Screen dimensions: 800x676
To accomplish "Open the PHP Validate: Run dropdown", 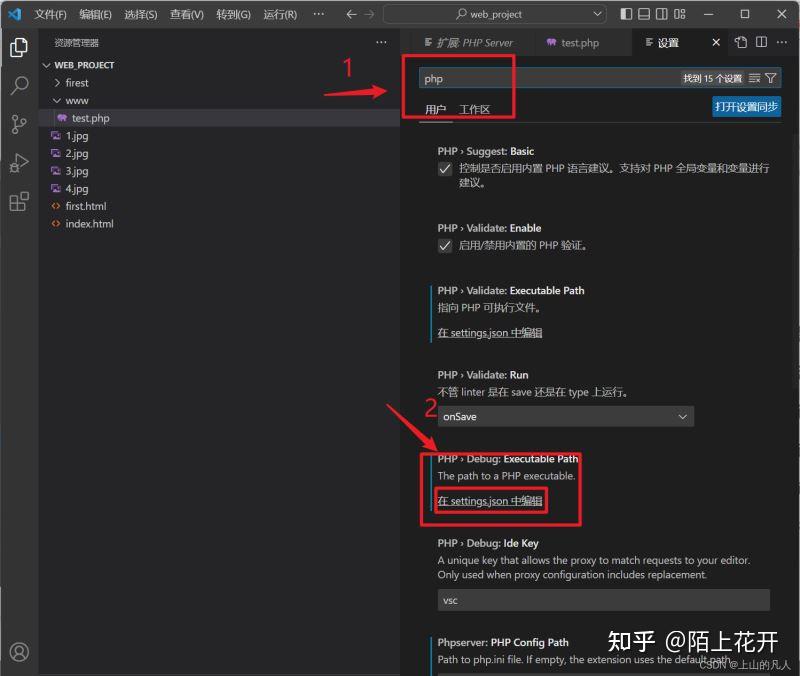I will click(566, 416).
